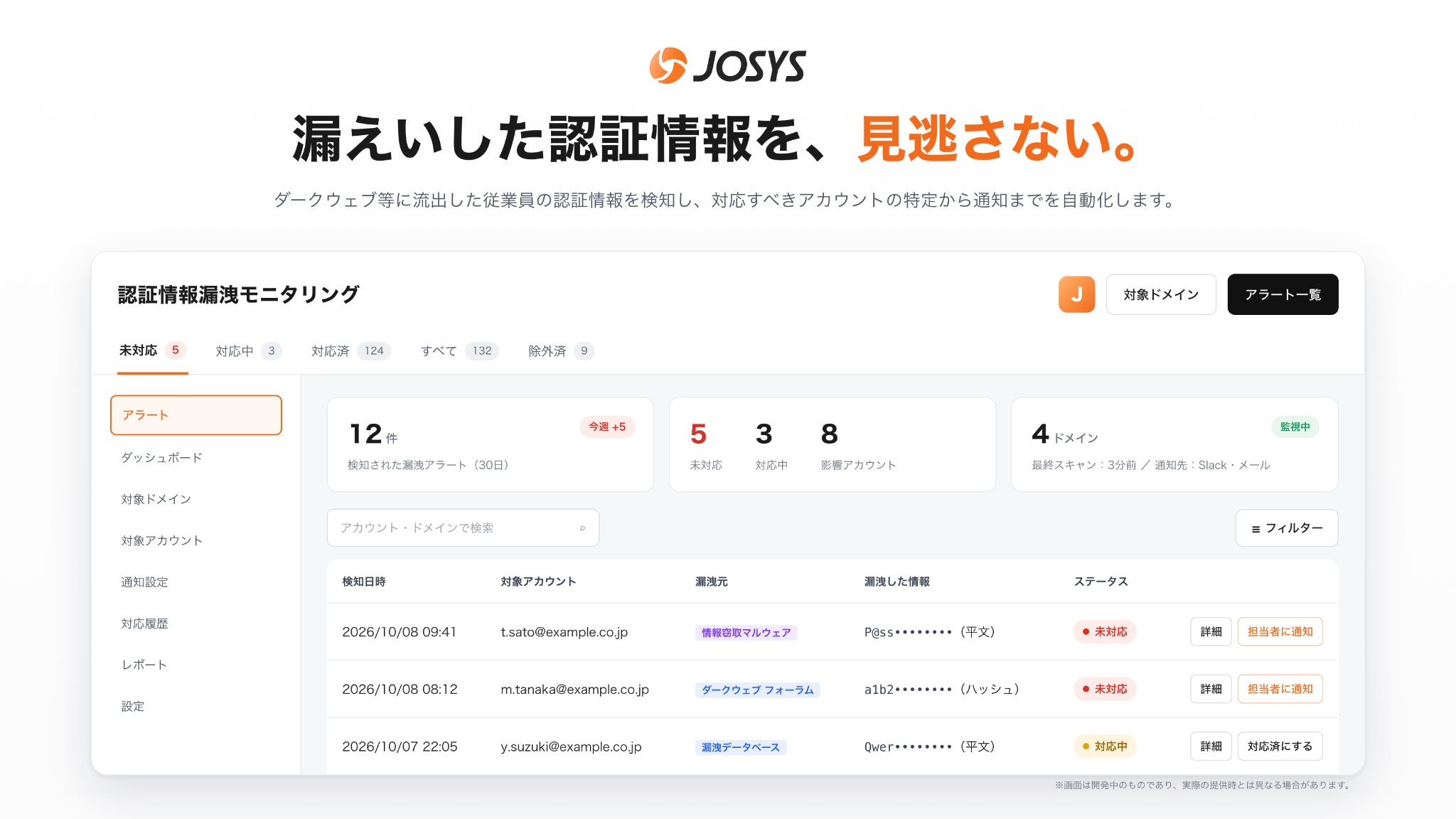
Task: Switch to the 未対応 tab
Action: tap(152, 350)
